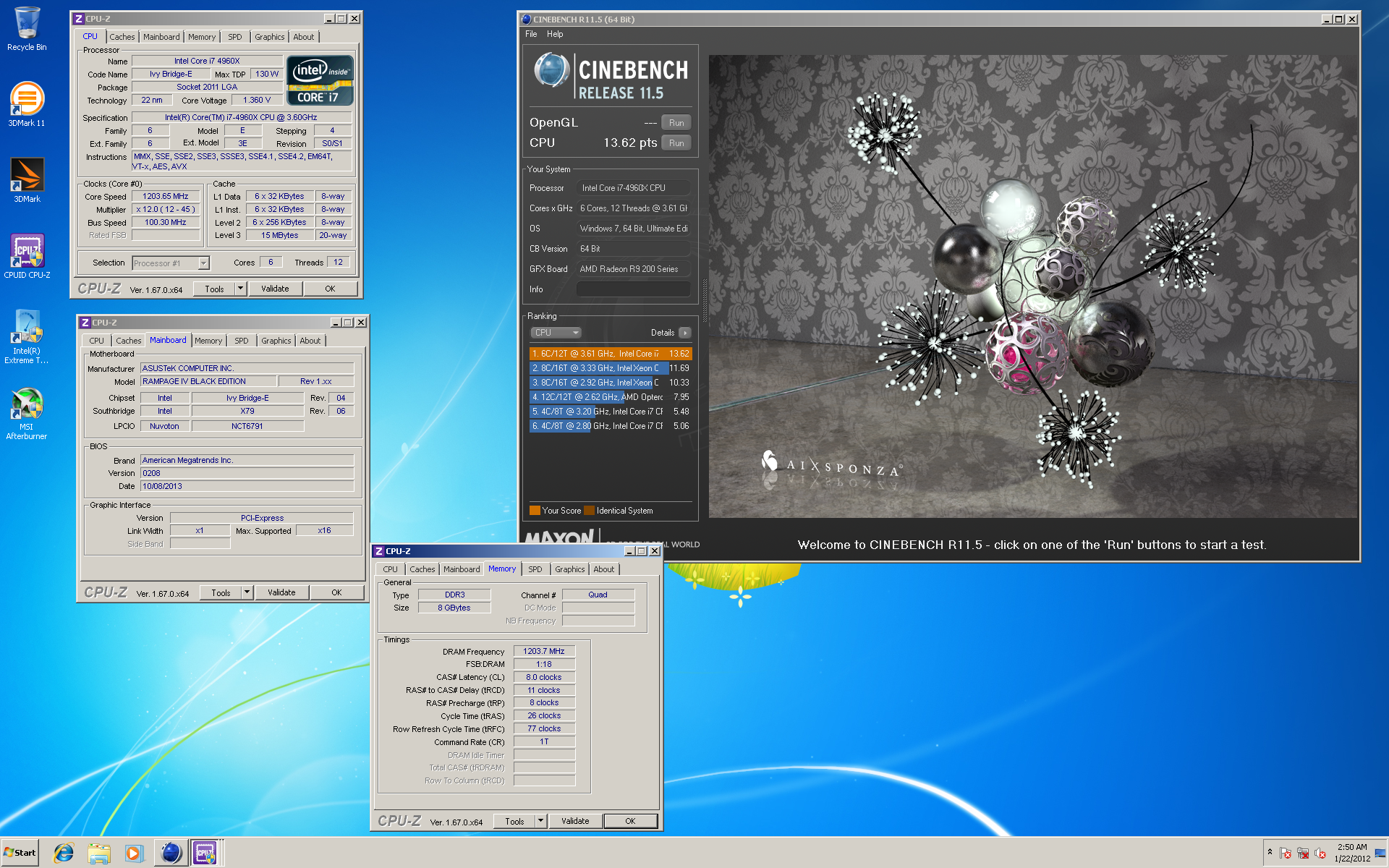Select ranking row 5 4C/8T @ 3.20 GHz
This screenshot has width=1389, height=868.
coord(611,412)
